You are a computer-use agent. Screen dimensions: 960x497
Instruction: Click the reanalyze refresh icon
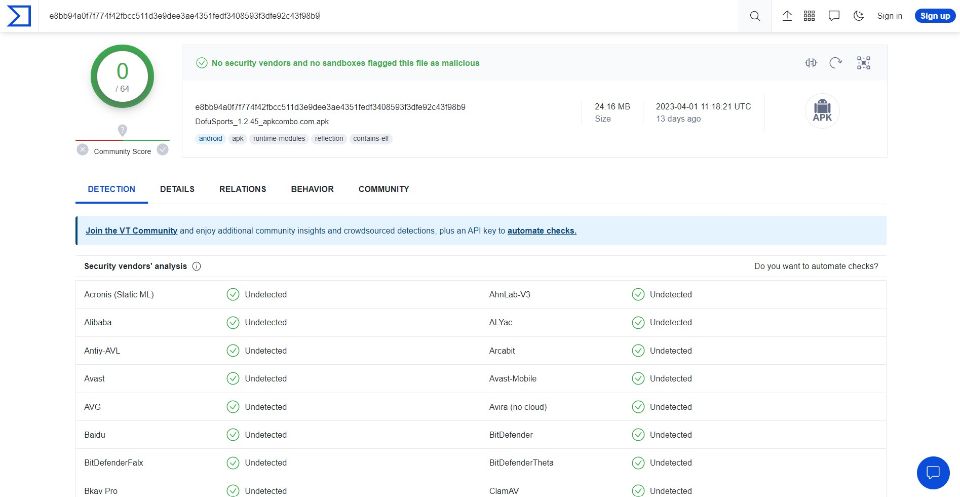(x=836, y=62)
